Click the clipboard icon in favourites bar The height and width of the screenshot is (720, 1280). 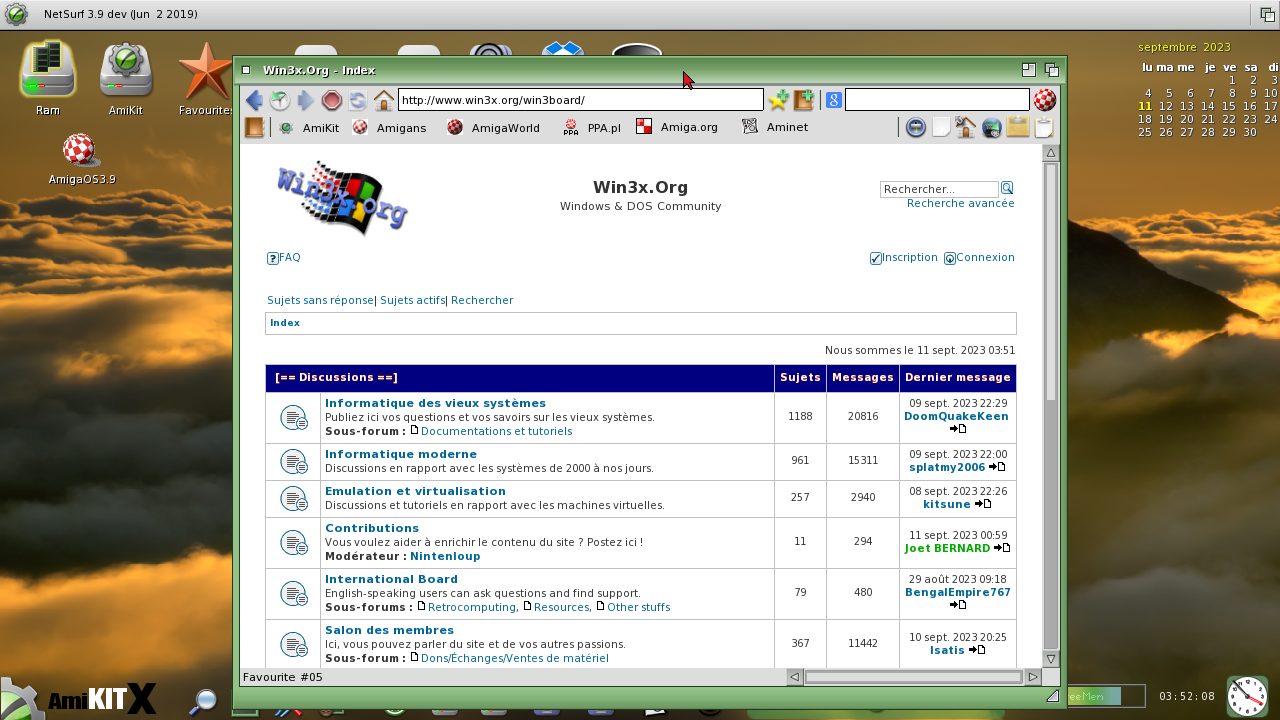1044,127
